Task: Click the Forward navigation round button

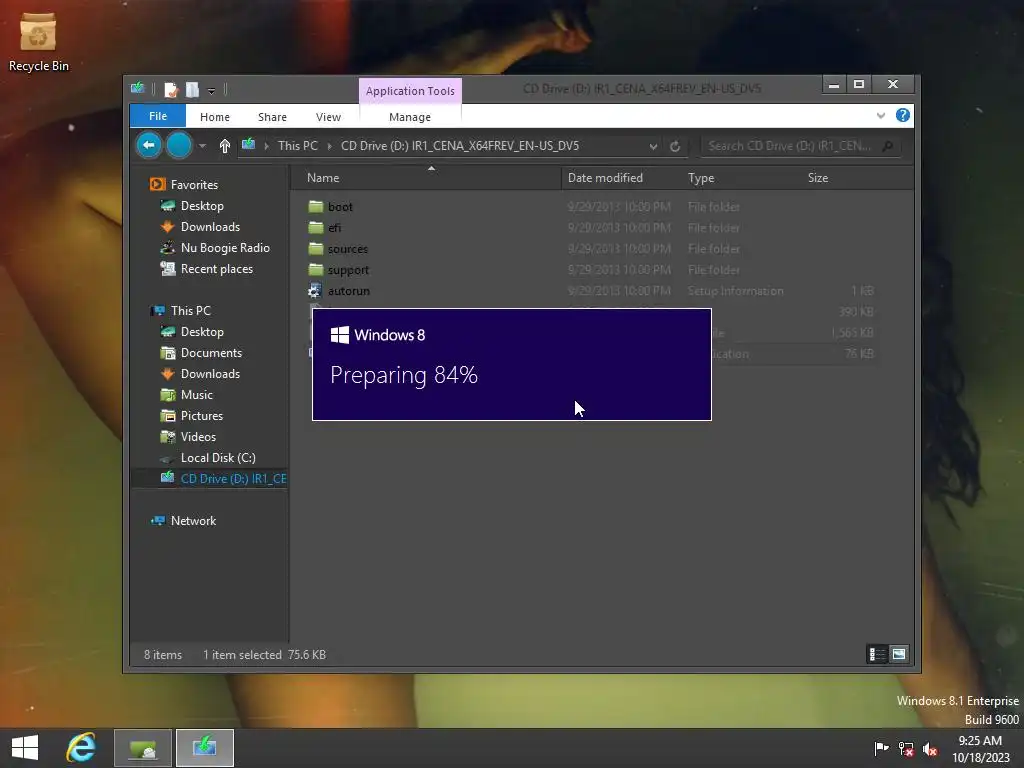Action: click(x=179, y=145)
